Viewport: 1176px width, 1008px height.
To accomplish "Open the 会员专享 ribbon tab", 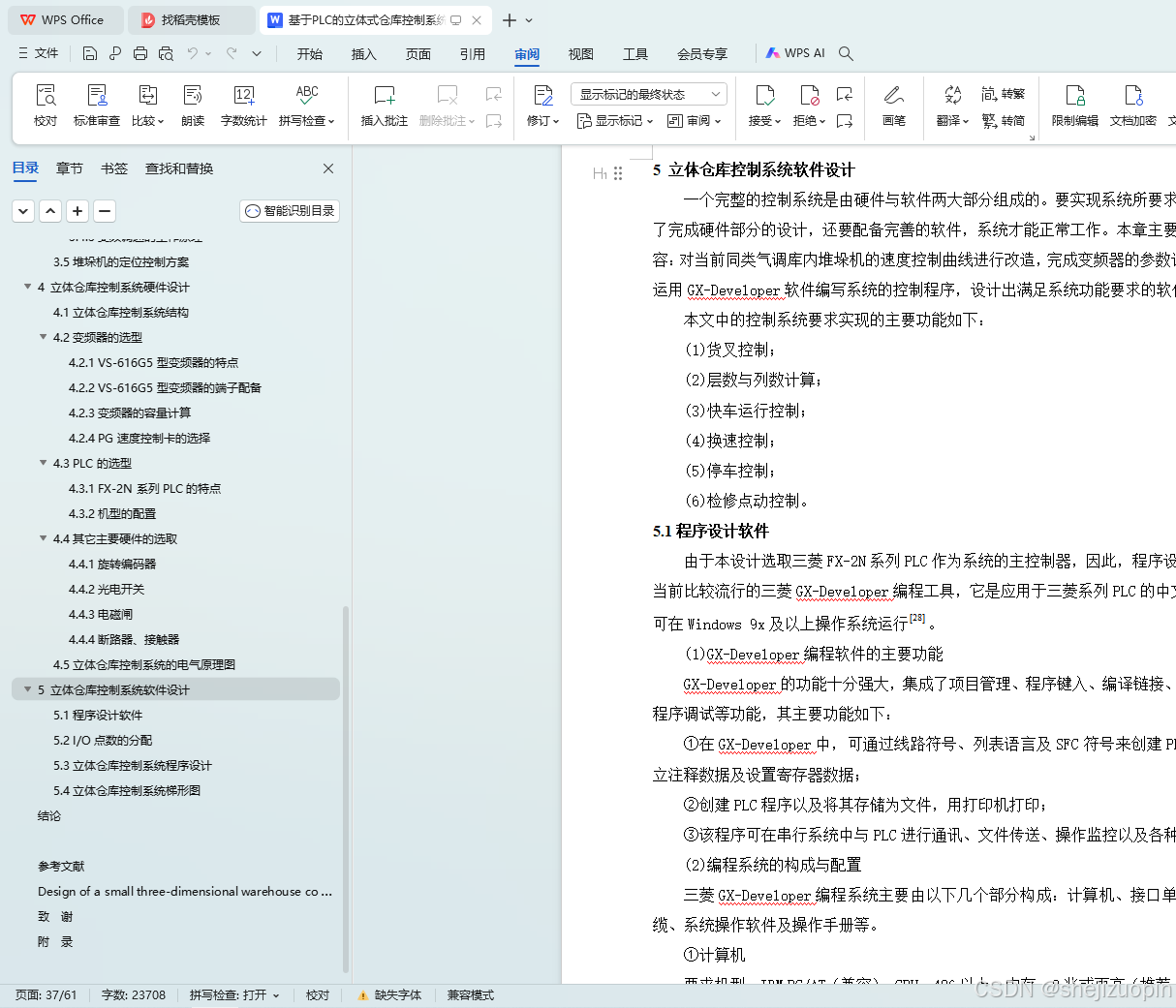I will pyautogui.click(x=702, y=54).
